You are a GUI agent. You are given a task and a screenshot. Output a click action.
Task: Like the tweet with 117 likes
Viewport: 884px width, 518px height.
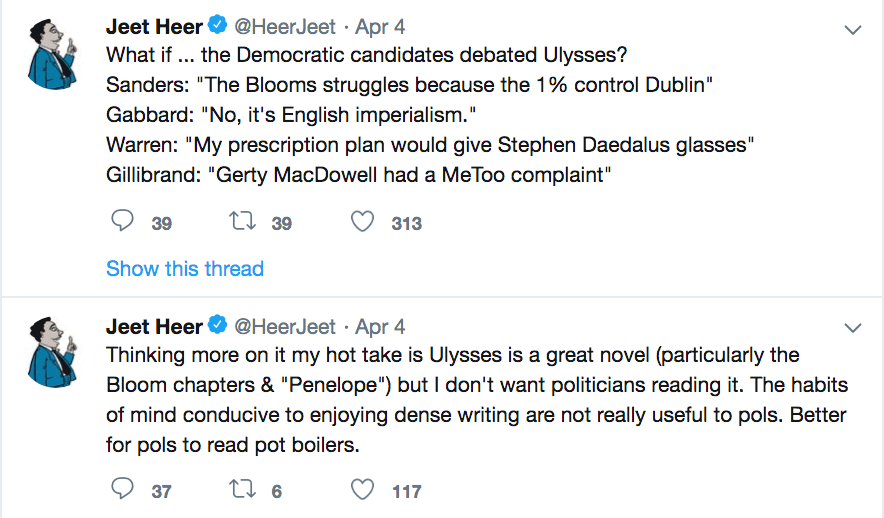point(362,490)
